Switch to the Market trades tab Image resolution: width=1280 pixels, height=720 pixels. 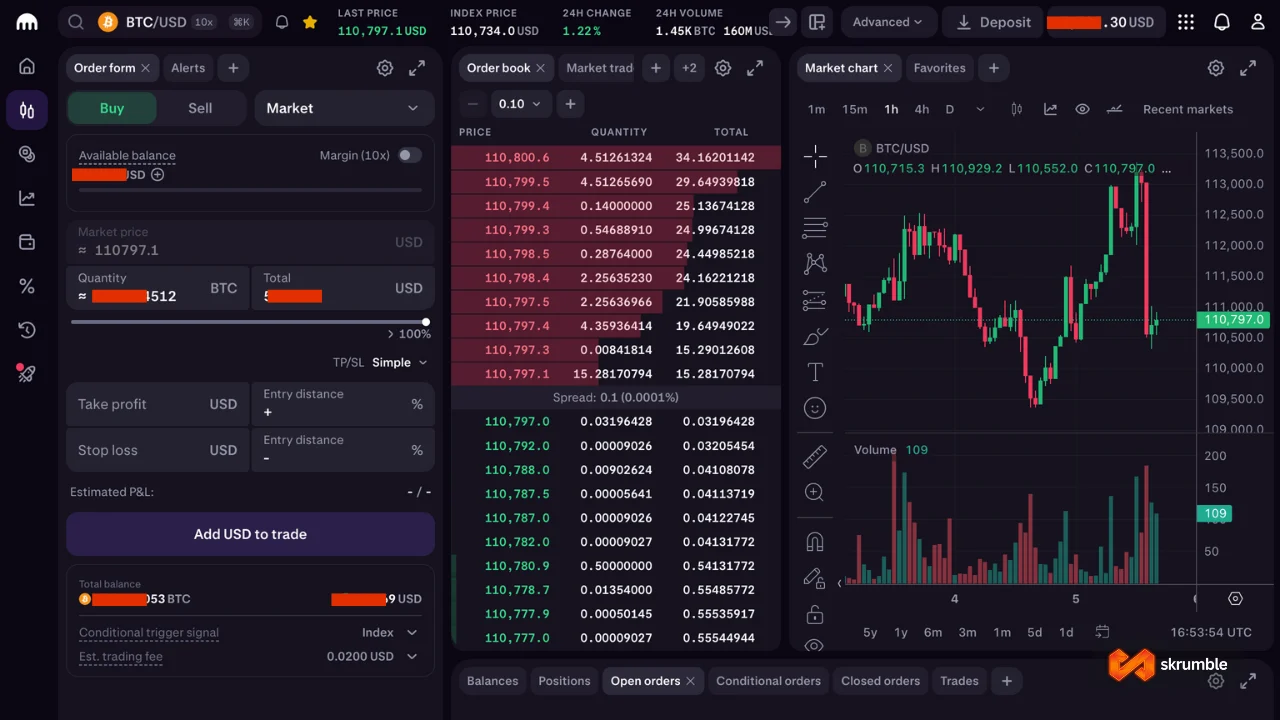pyautogui.click(x=599, y=68)
